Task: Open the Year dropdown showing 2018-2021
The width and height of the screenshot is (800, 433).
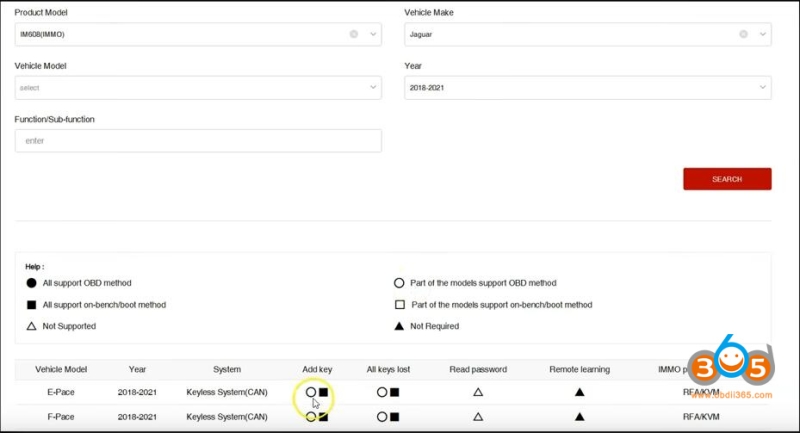Action: click(588, 88)
